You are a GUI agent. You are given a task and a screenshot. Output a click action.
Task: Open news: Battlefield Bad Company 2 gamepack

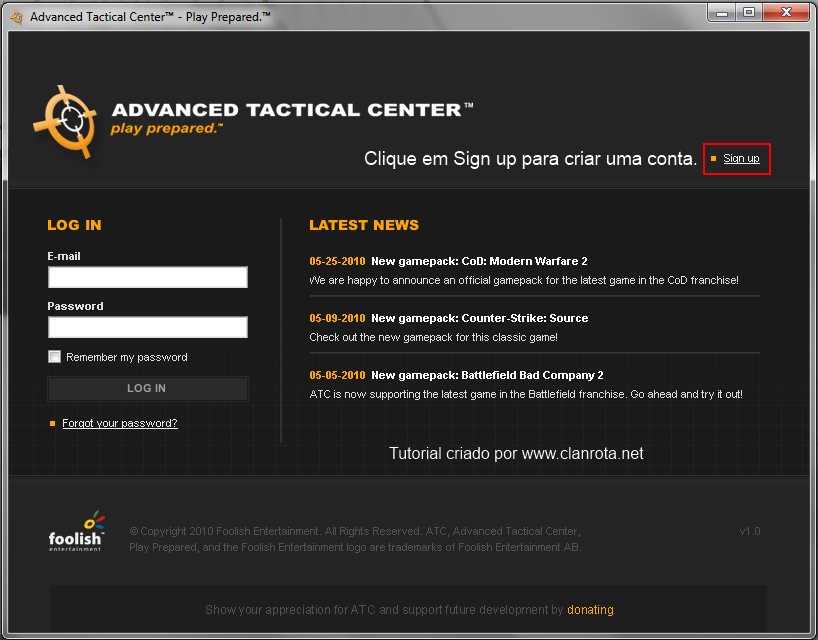487,376
